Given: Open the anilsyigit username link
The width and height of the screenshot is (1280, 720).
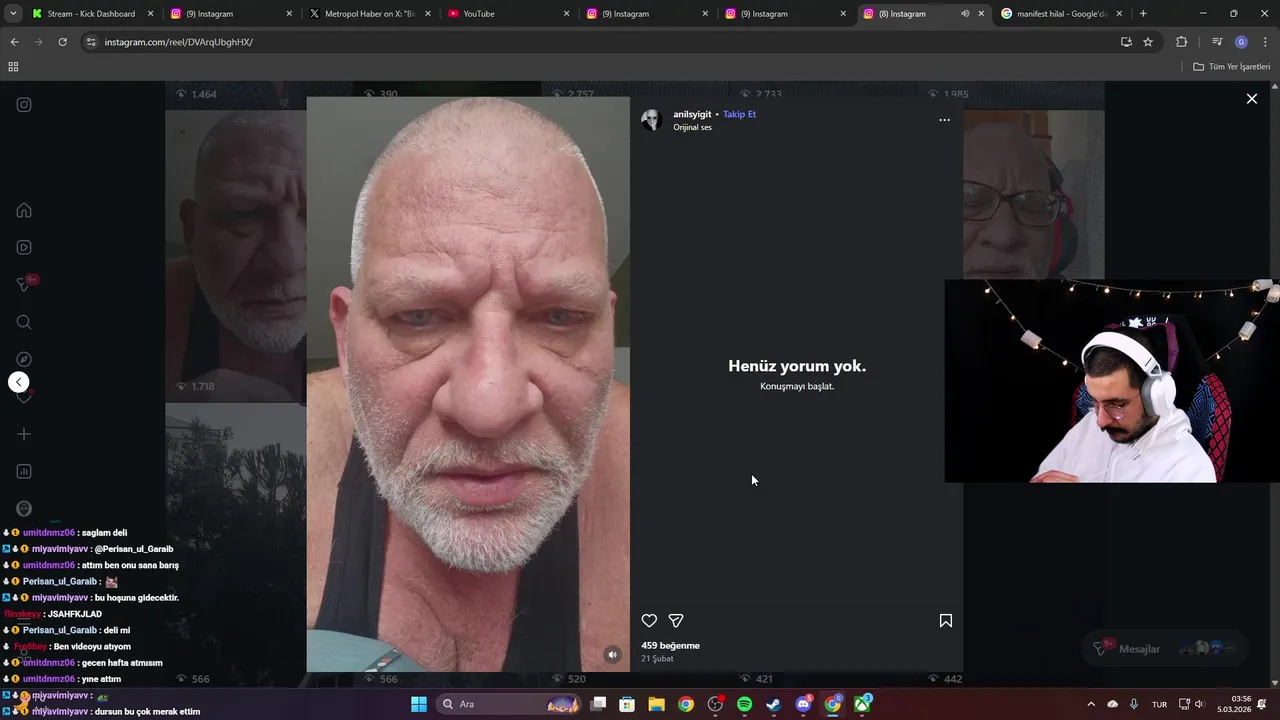Looking at the screenshot, I should pos(692,114).
